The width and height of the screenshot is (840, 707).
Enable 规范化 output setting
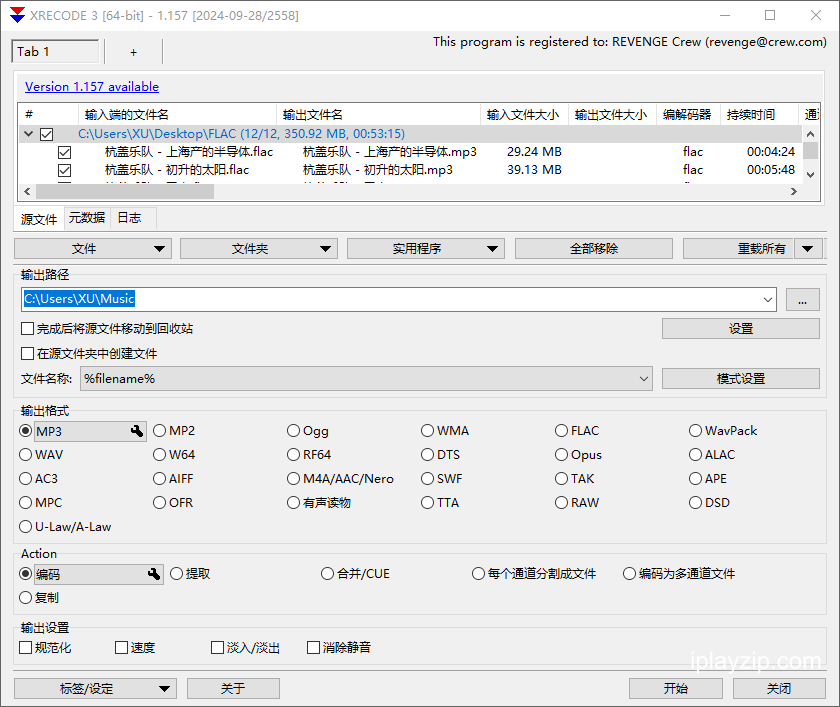25,648
